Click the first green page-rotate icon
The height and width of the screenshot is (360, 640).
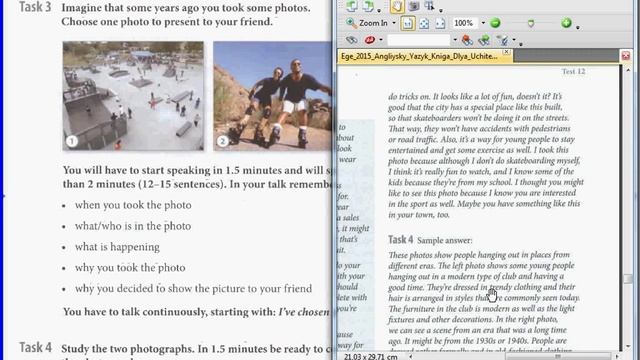click(x=351, y=6)
